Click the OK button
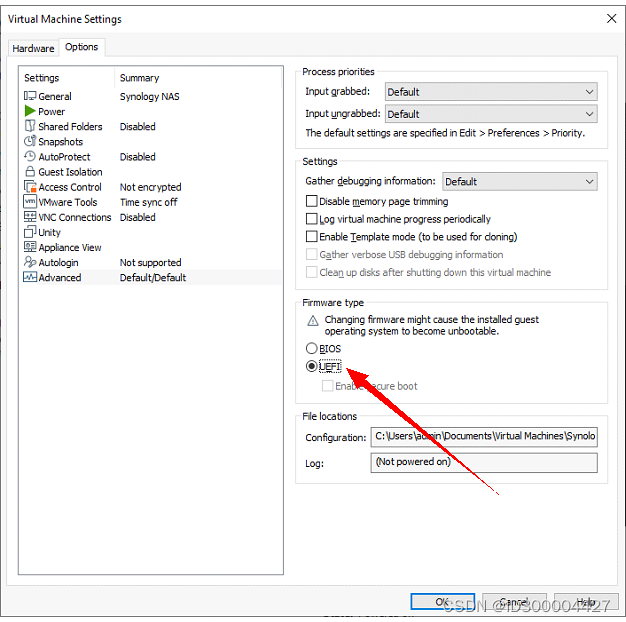 pyautogui.click(x=442, y=601)
